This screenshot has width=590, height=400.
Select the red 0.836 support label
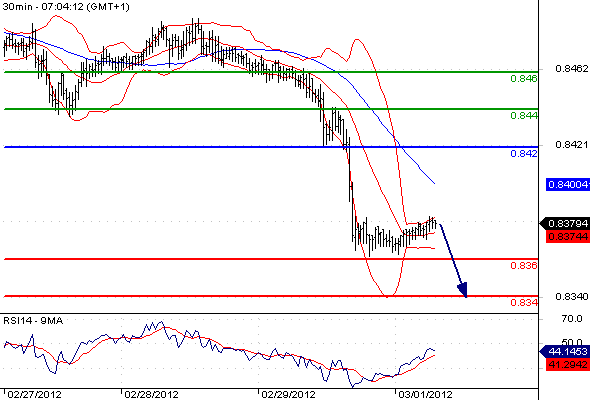(524, 266)
